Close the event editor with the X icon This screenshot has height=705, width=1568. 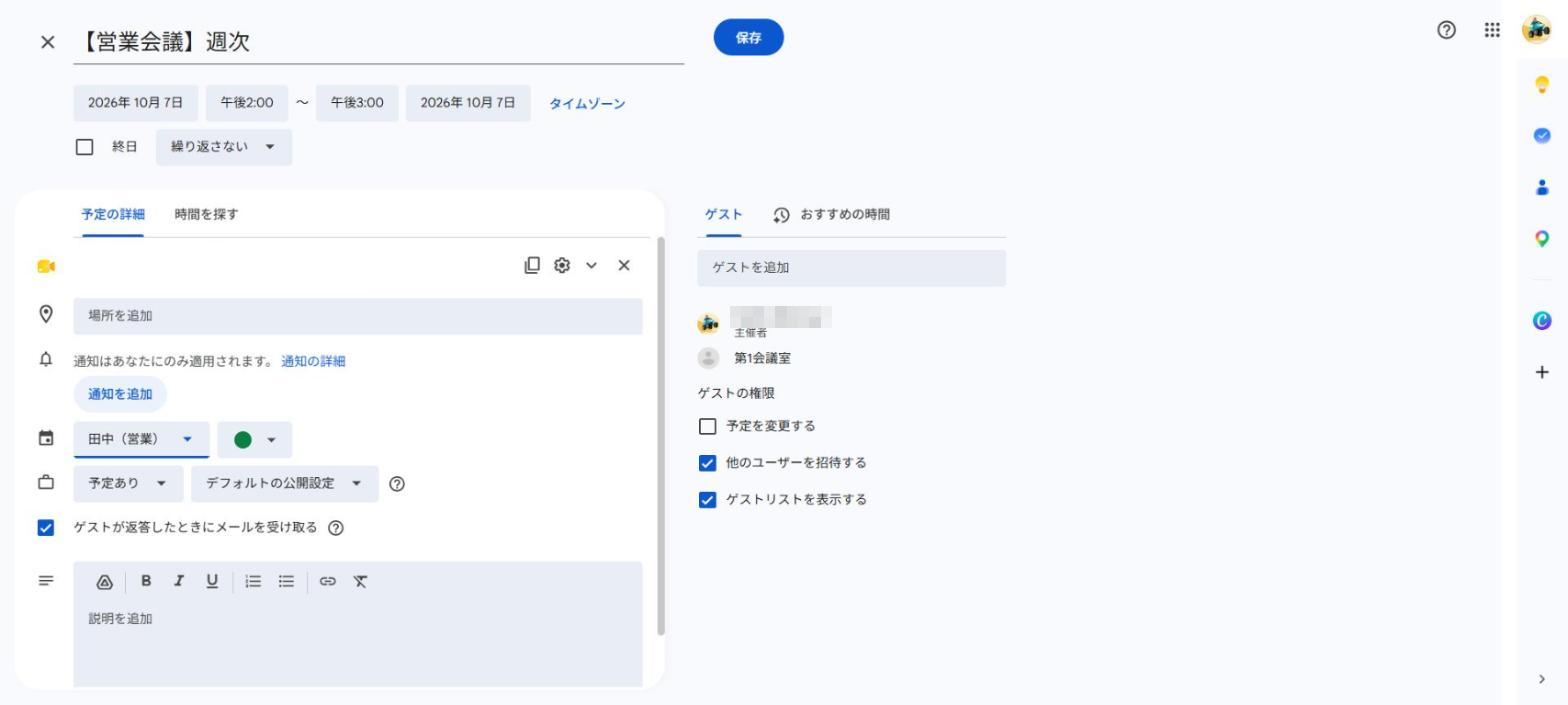click(x=47, y=42)
